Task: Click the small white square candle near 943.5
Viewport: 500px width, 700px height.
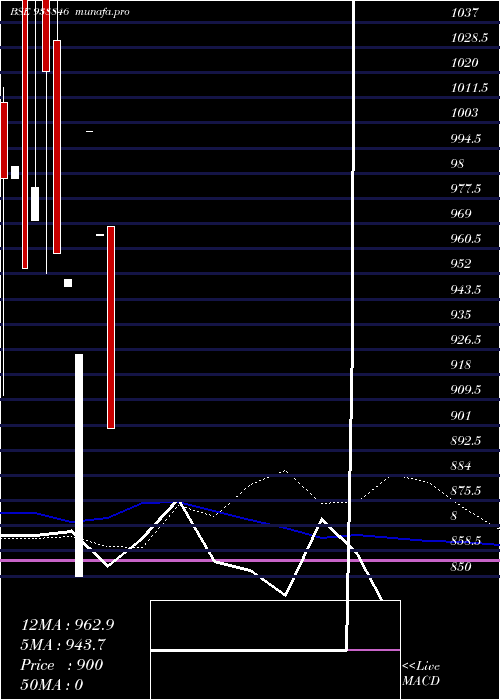Action: pos(68,283)
